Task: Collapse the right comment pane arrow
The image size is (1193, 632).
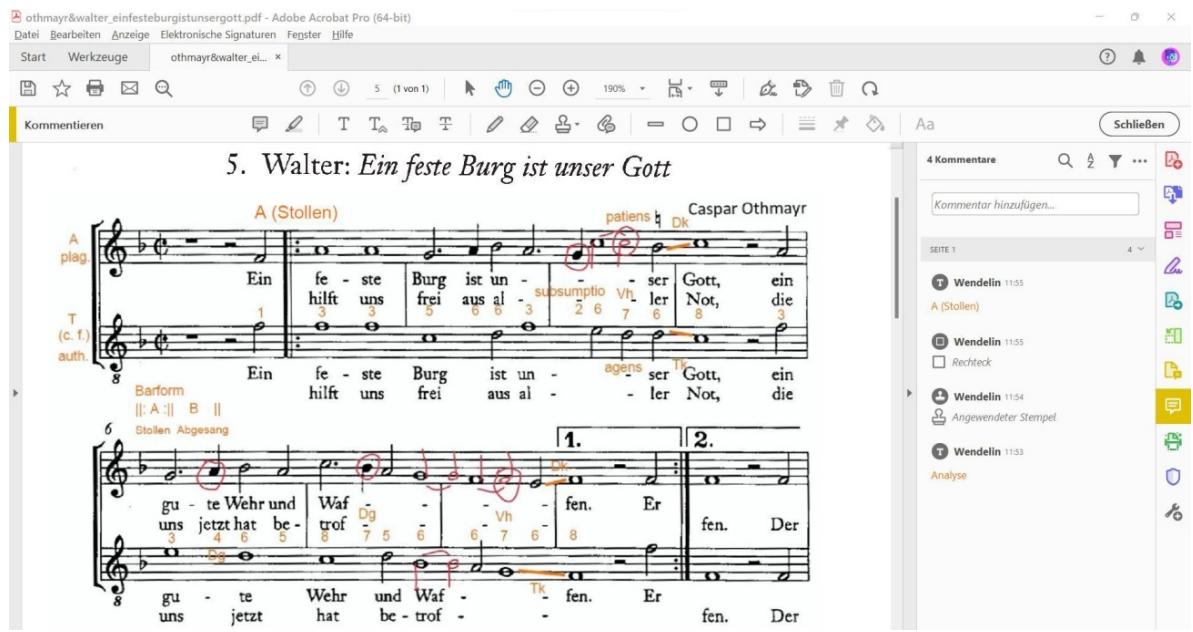Action: (908, 393)
